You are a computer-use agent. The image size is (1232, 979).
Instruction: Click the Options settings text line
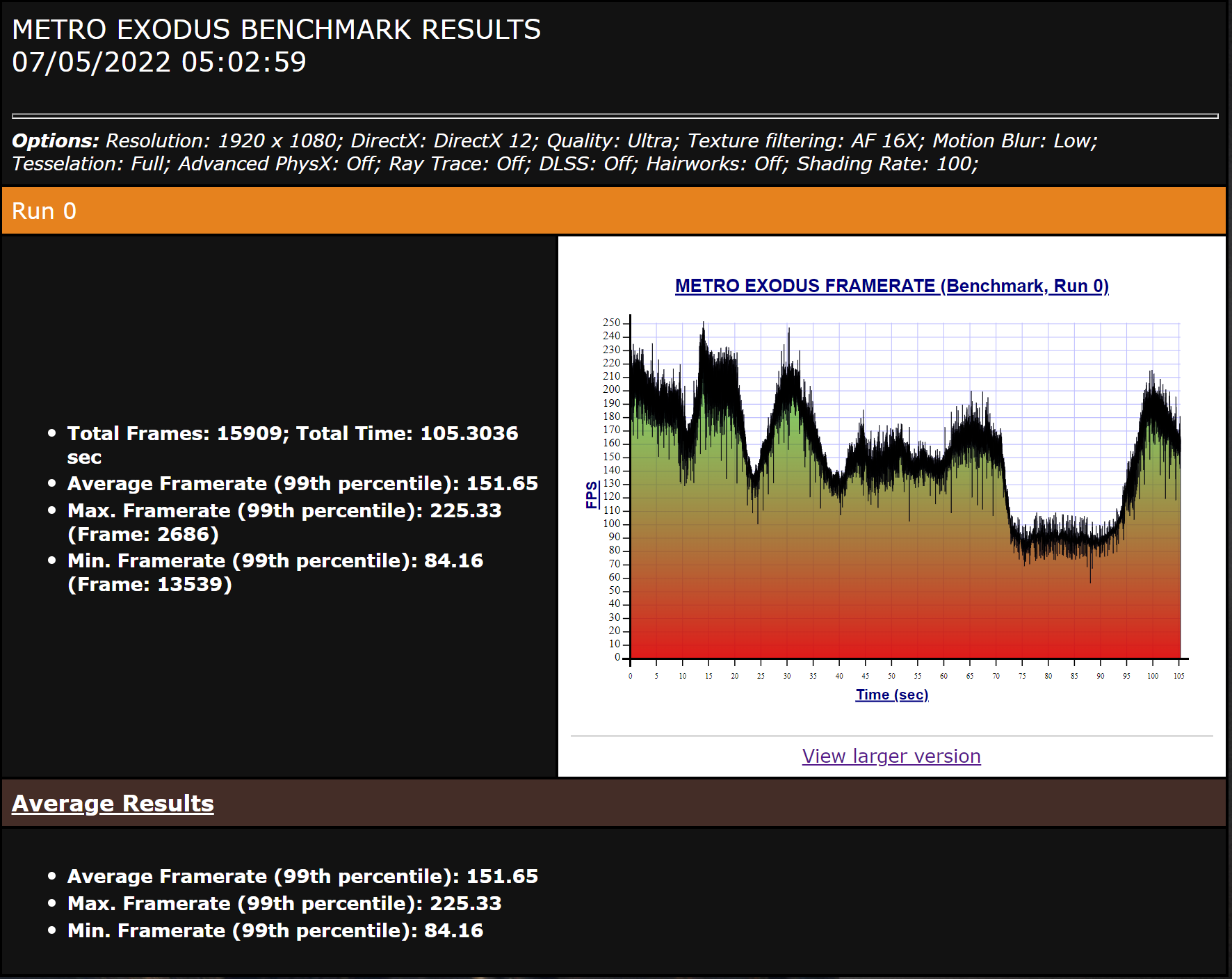(x=555, y=152)
